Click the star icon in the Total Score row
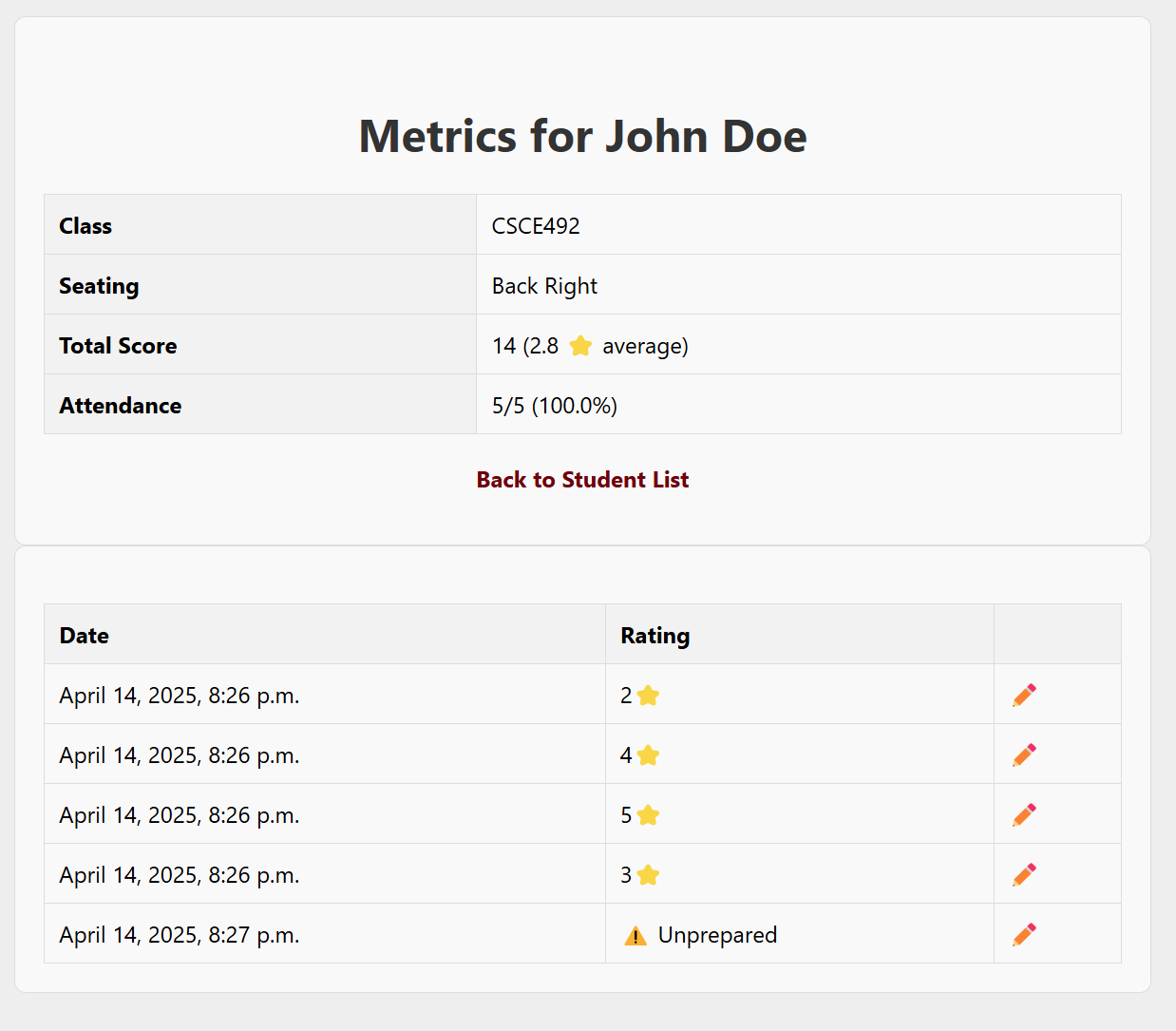Viewport: 1176px width, 1031px height. [580, 346]
